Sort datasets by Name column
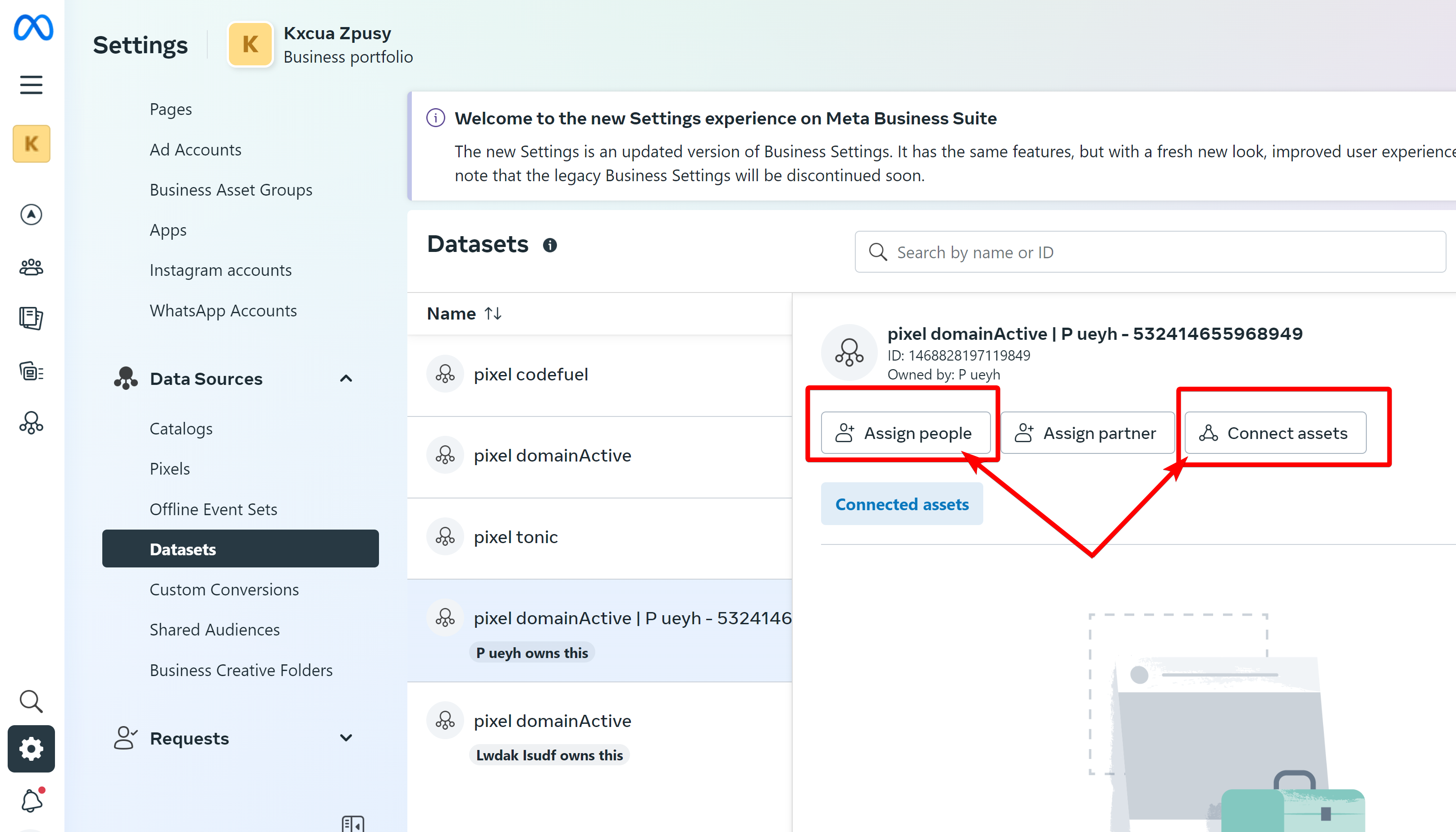1456x832 pixels. tap(464, 314)
